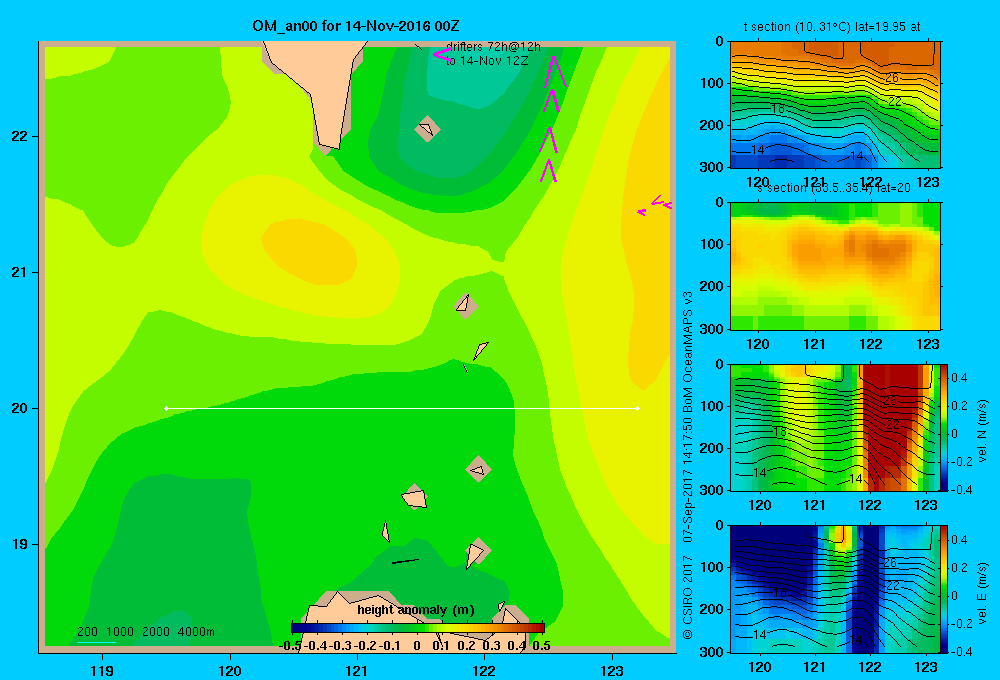Click the '200 1000 2000 4000m' depth legend
Viewport: 1000px width, 680px height.
(x=145, y=632)
